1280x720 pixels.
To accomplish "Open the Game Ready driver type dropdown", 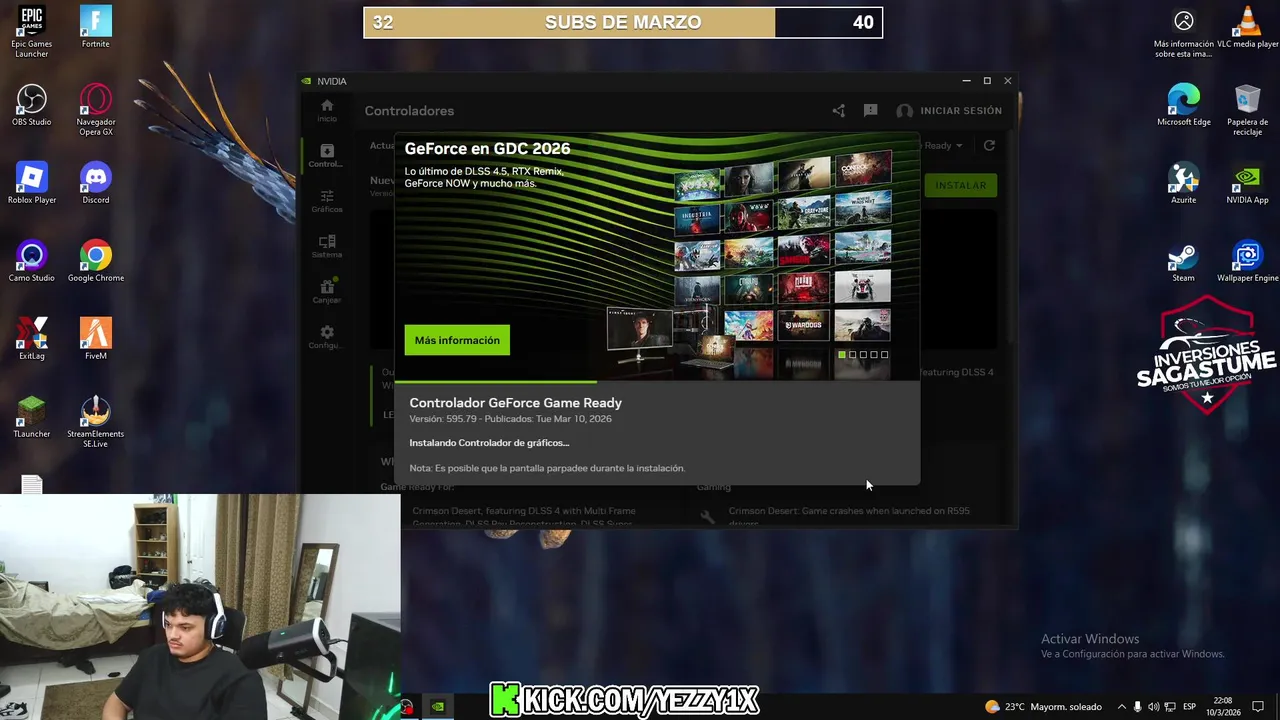I will click(x=942, y=145).
